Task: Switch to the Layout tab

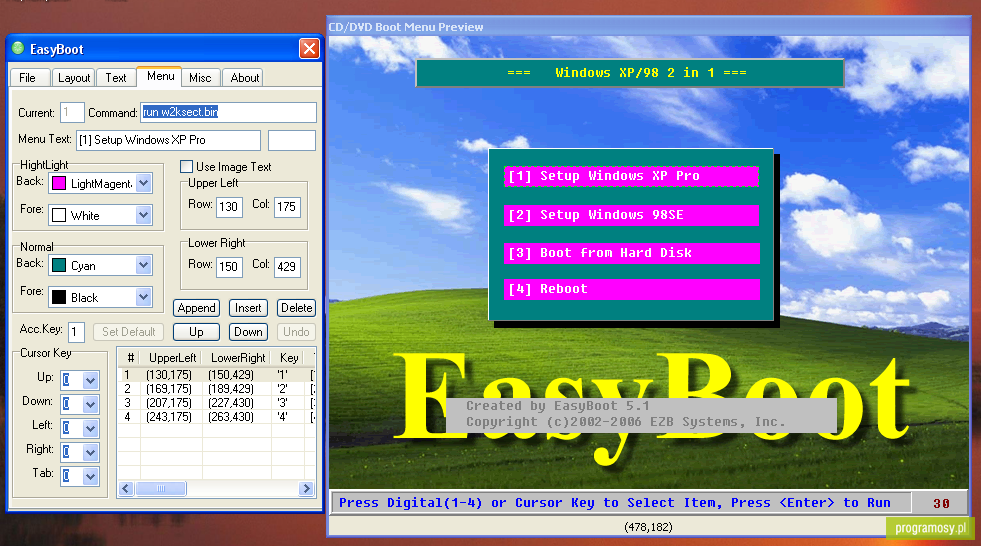Action: tap(74, 78)
